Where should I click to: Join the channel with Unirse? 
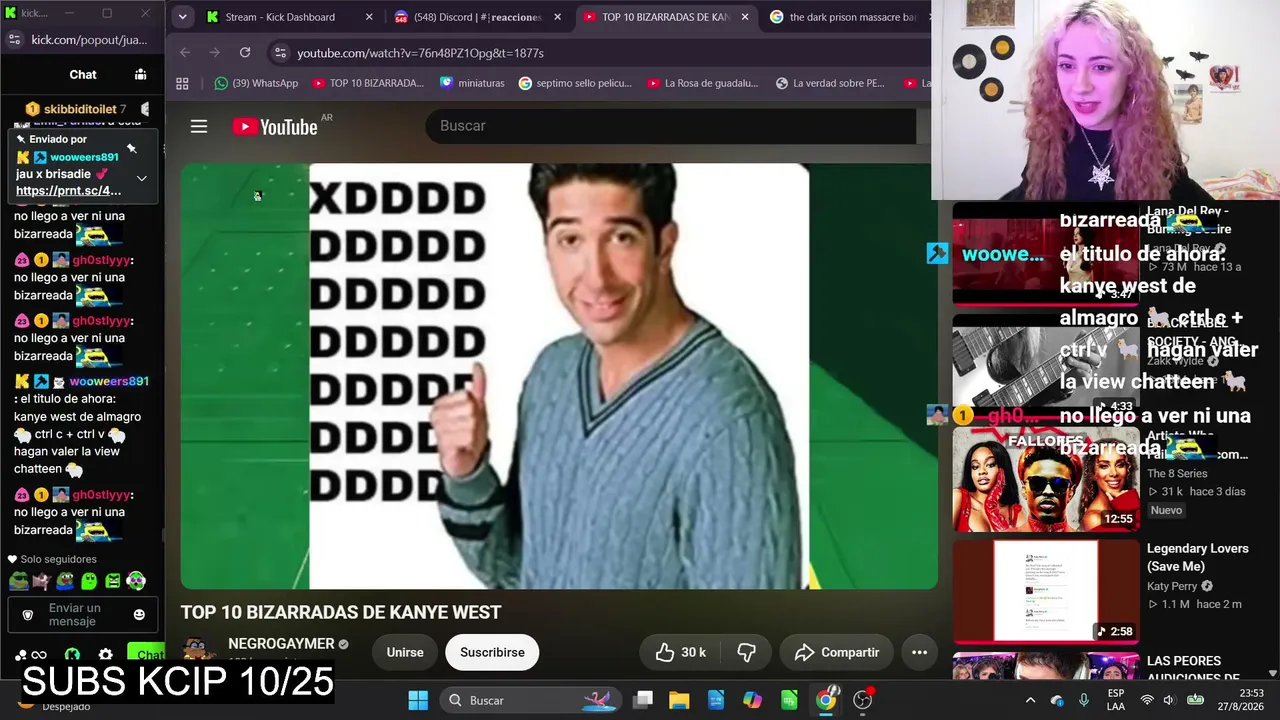(x=405, y=652)
